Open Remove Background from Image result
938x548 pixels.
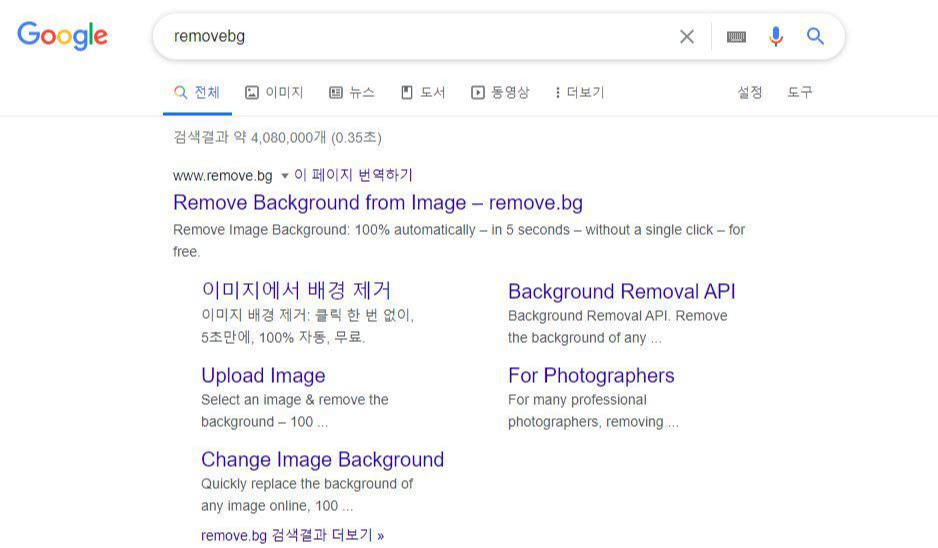pos(377,203)
